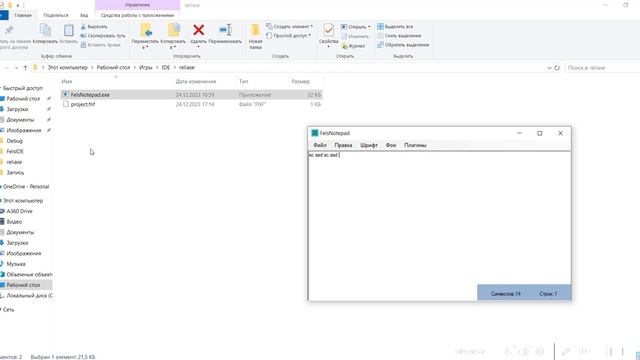Click the Cut scissors option
Screen dimensions: 640x360
(94, 27)
